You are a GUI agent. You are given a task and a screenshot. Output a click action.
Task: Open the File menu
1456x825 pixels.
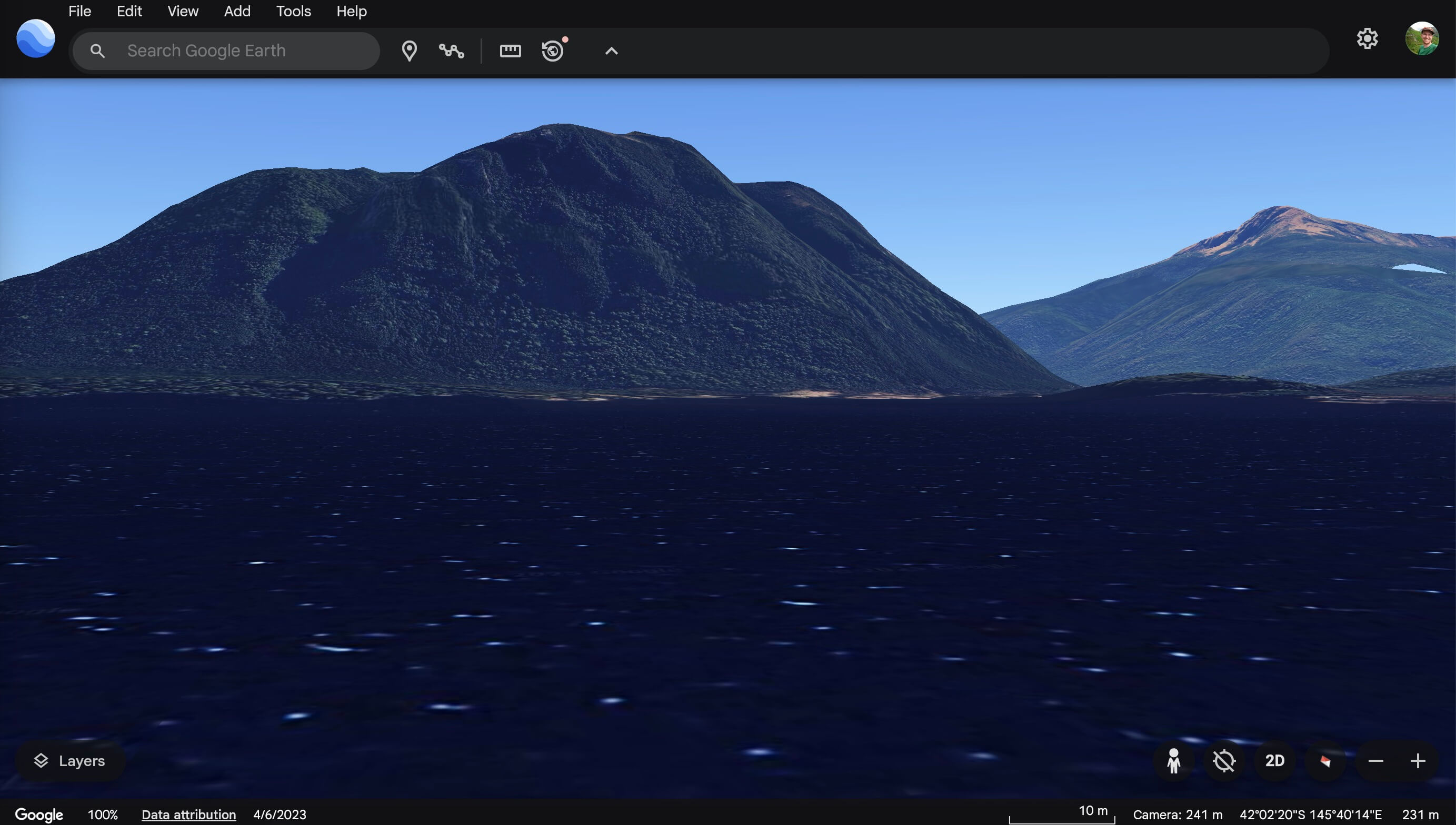pos(80,12)
